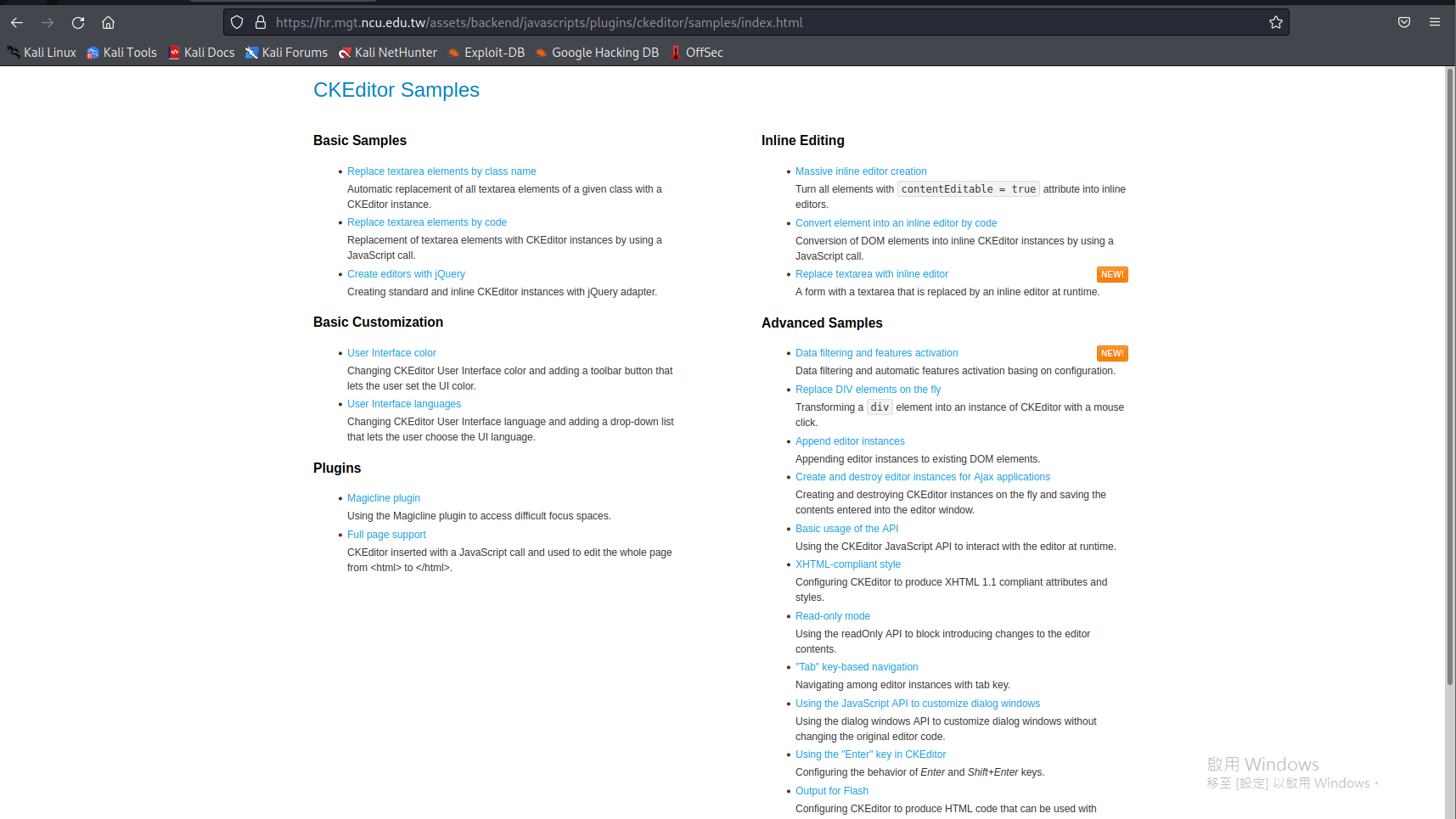Screen dimensions: 1456x819
Task: Click the Advanced Samples heading
Action: click(822, 323)
